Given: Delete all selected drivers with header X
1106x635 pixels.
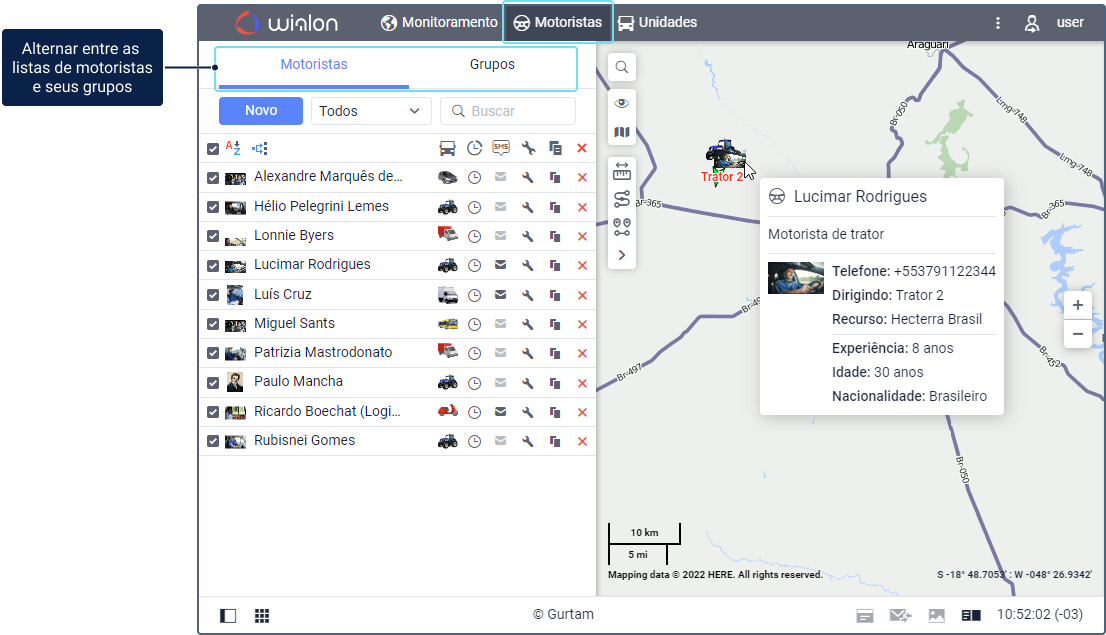Looking at the screenshot, I should point(582,148).
